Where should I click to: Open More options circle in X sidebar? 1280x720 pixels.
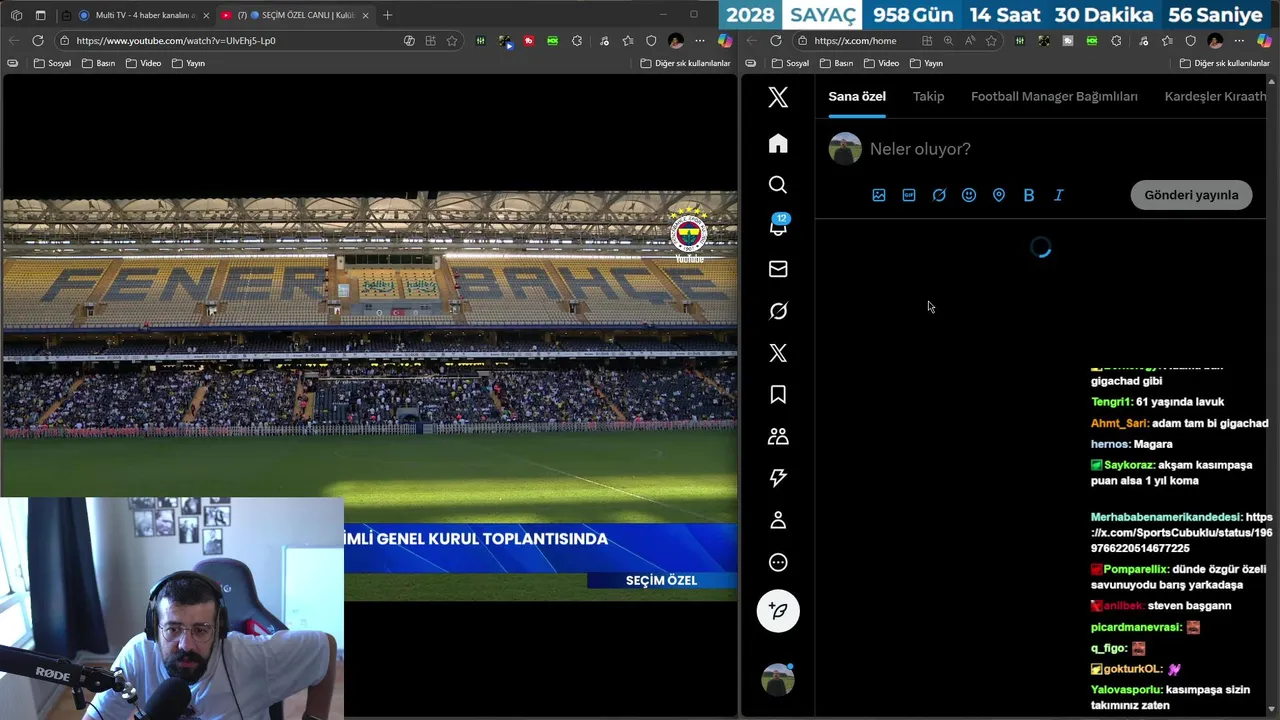click(x=778, y=562)
